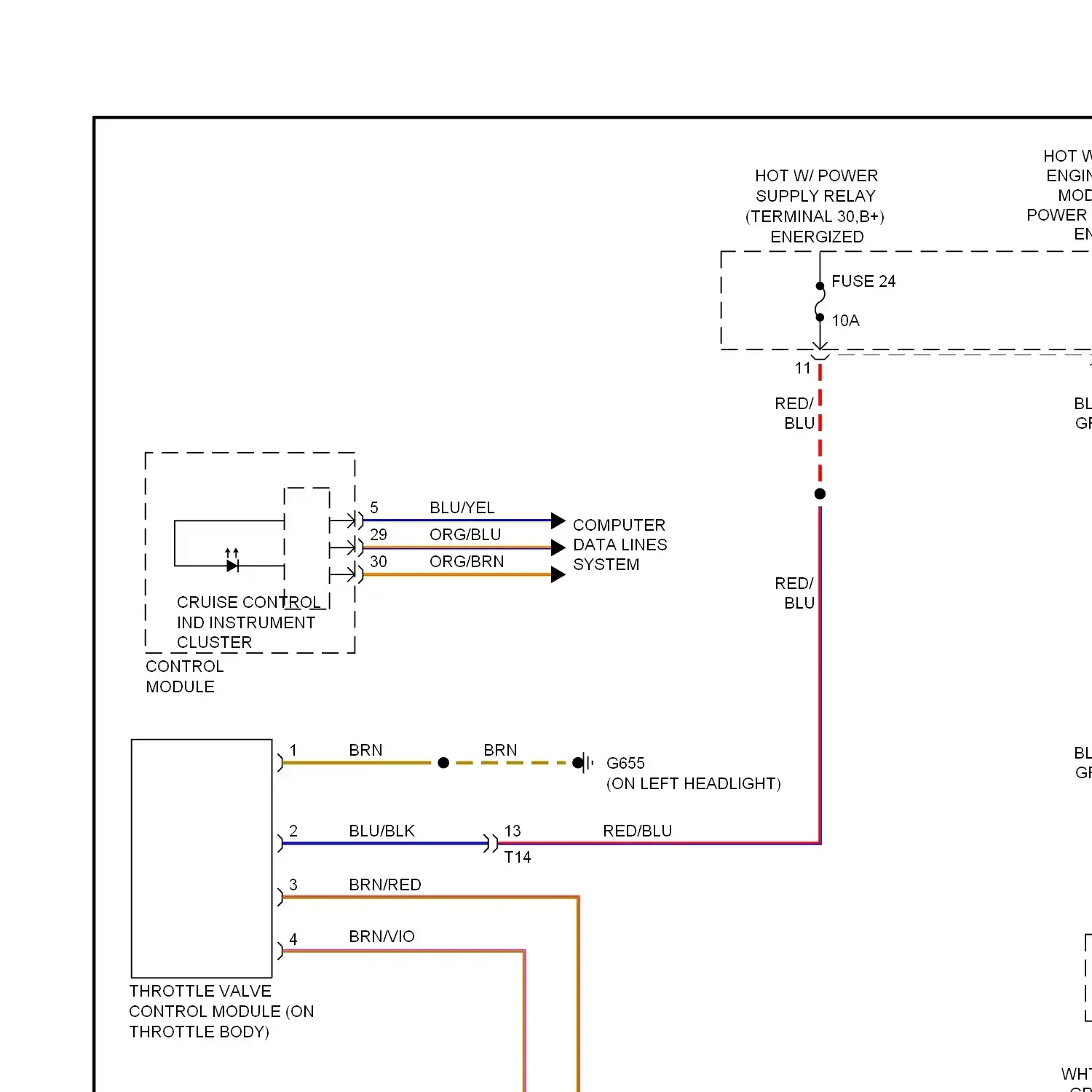Click pin number 11 below the fuse box
This screenshot has width=1092, height=1092.
802,368
